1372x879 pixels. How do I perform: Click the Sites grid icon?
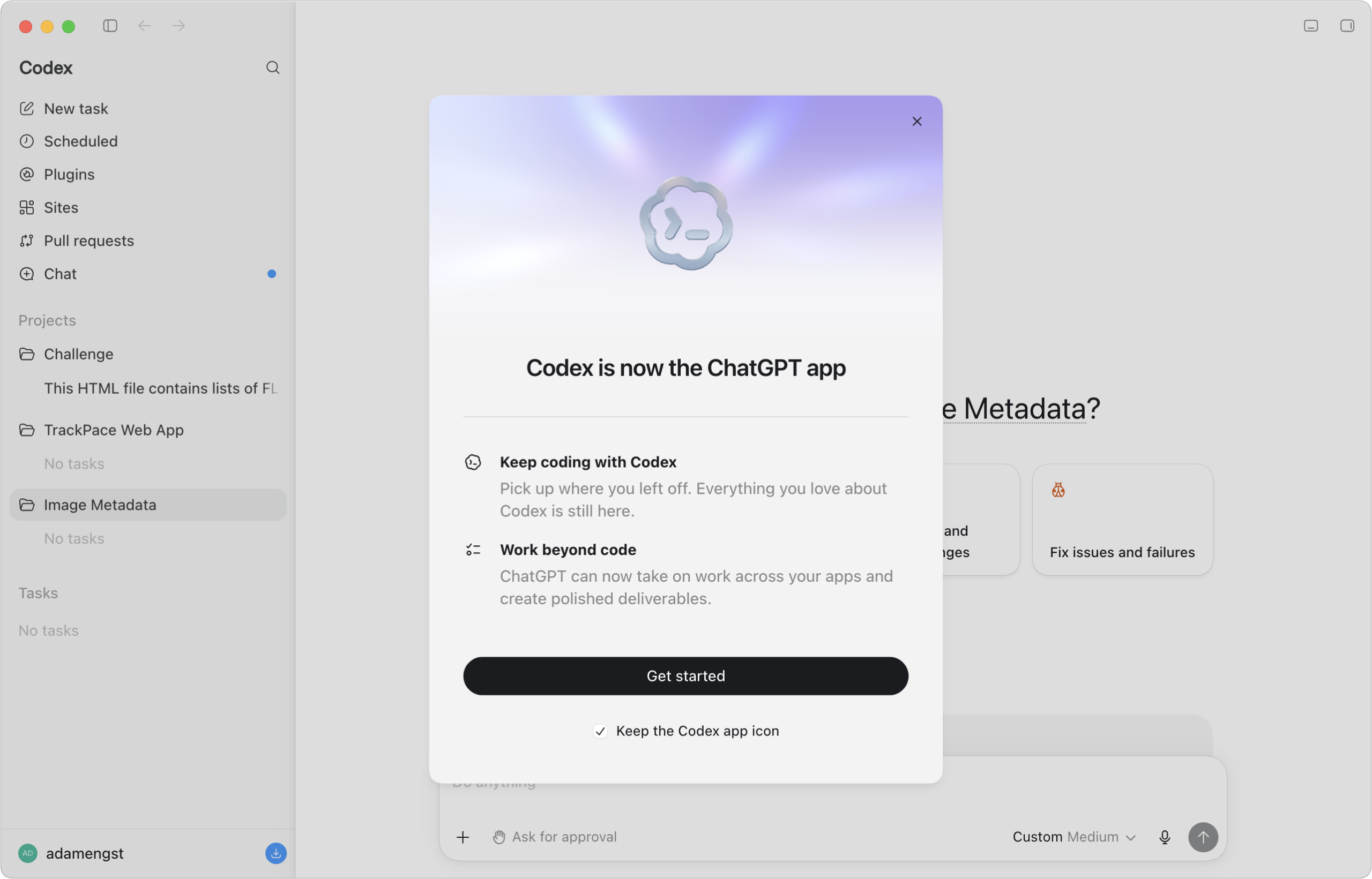coord(27,207)
